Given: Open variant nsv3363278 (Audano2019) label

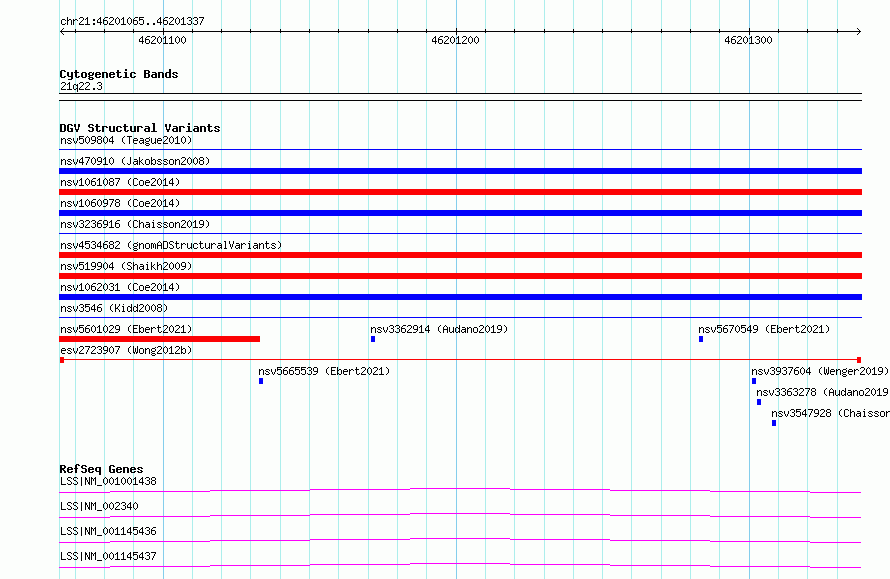Looking at the screenshot, I should 822,392.
